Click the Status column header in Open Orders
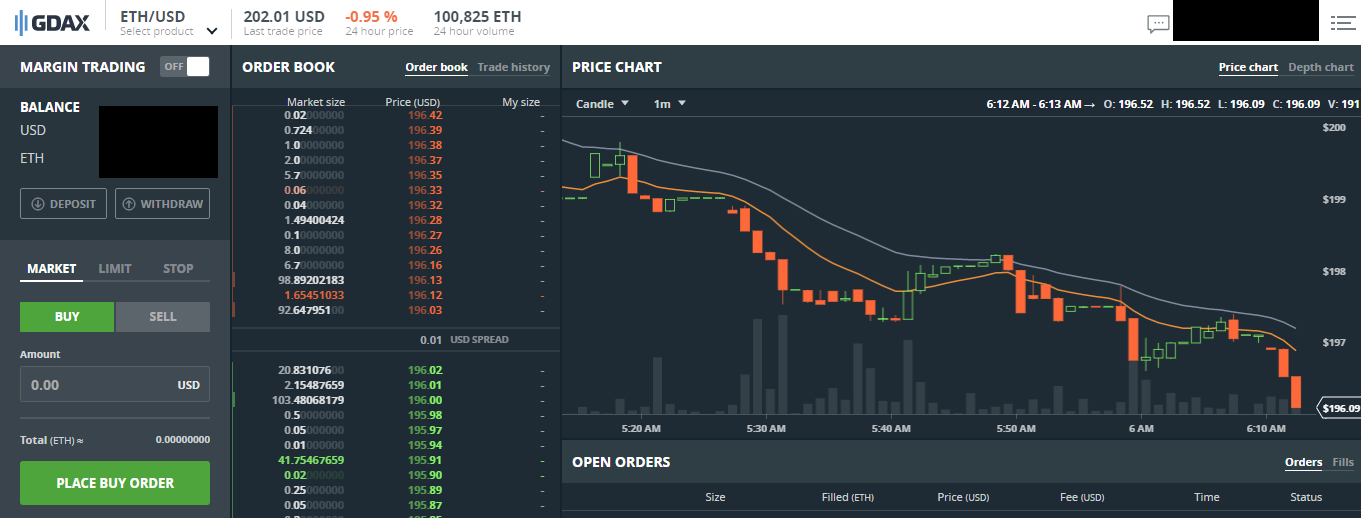The width and height of the screenshot is (1361, 518). pos(1305,497)
